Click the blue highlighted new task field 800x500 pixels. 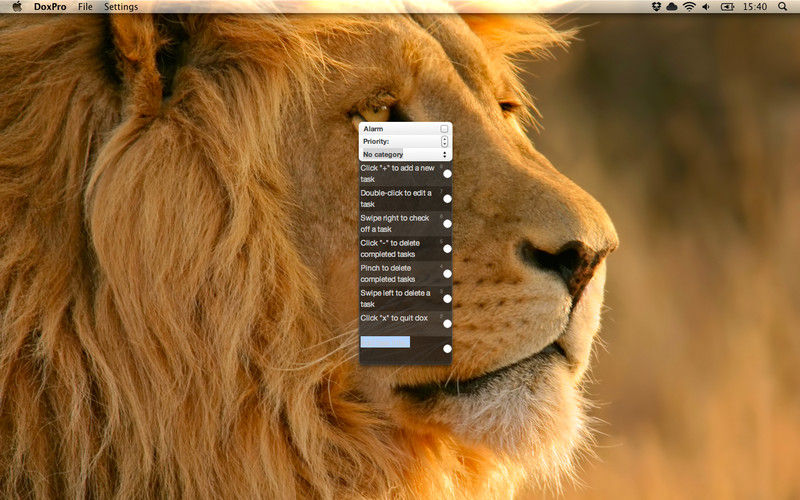(x=385, y=342)
